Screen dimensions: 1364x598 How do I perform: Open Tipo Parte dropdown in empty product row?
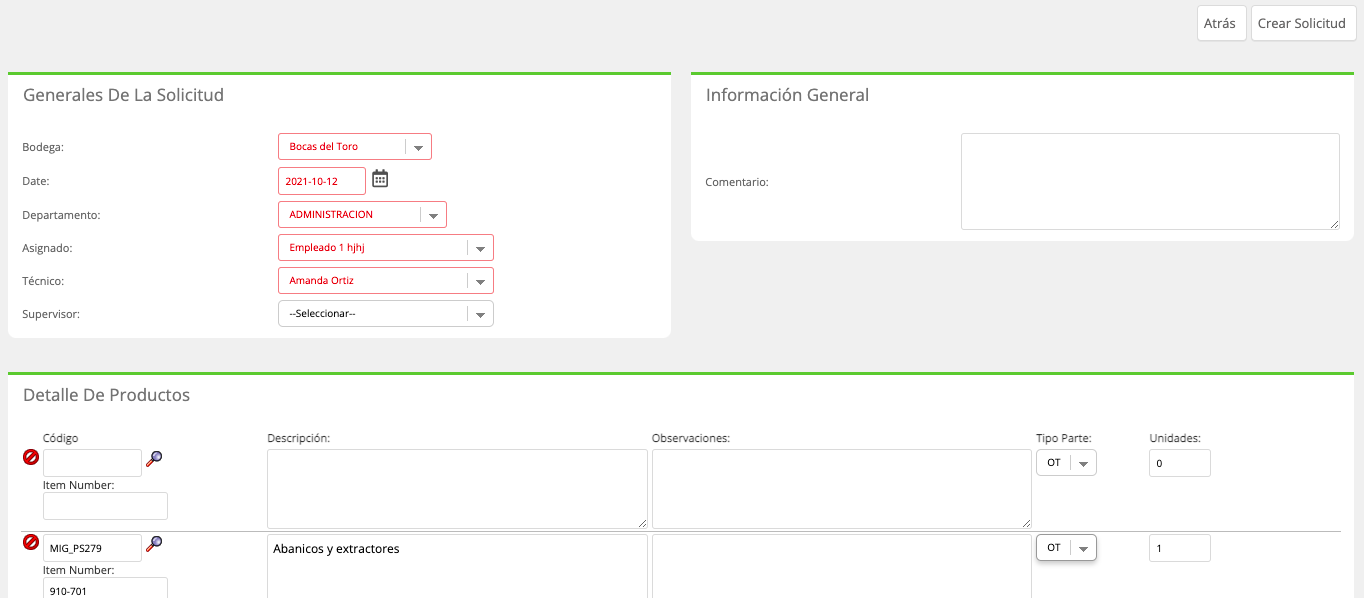coord(1066,463)
